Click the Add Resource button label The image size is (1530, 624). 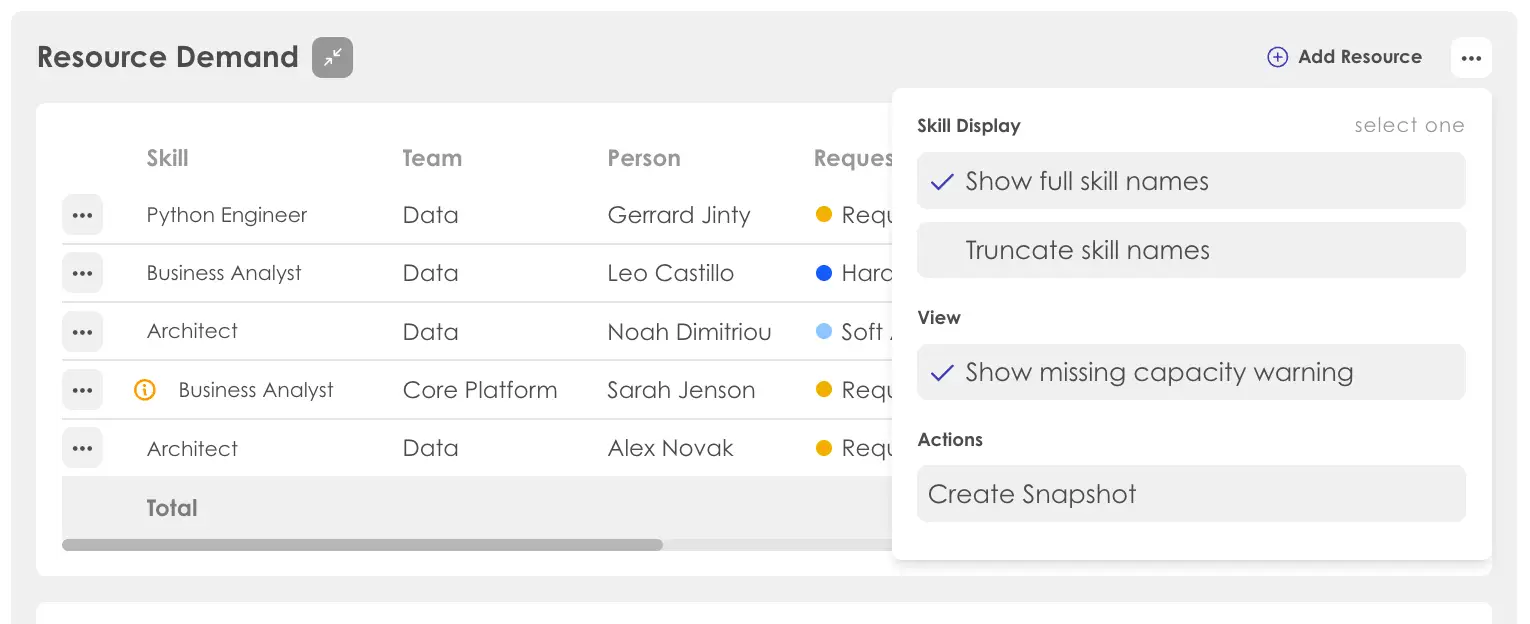(x=1360, y=57)
